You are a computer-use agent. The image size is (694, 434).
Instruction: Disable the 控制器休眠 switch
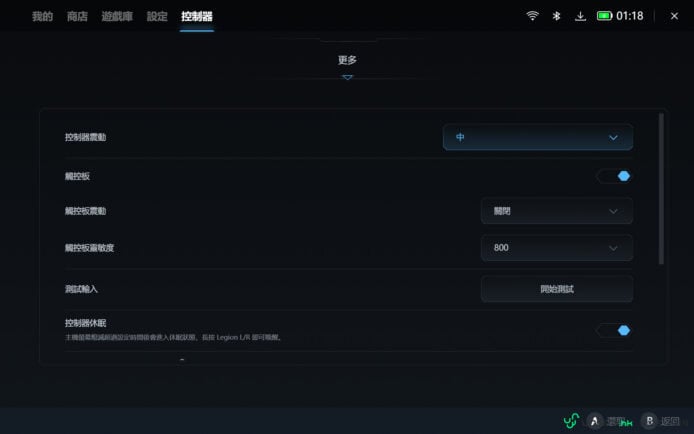point(614,330)
